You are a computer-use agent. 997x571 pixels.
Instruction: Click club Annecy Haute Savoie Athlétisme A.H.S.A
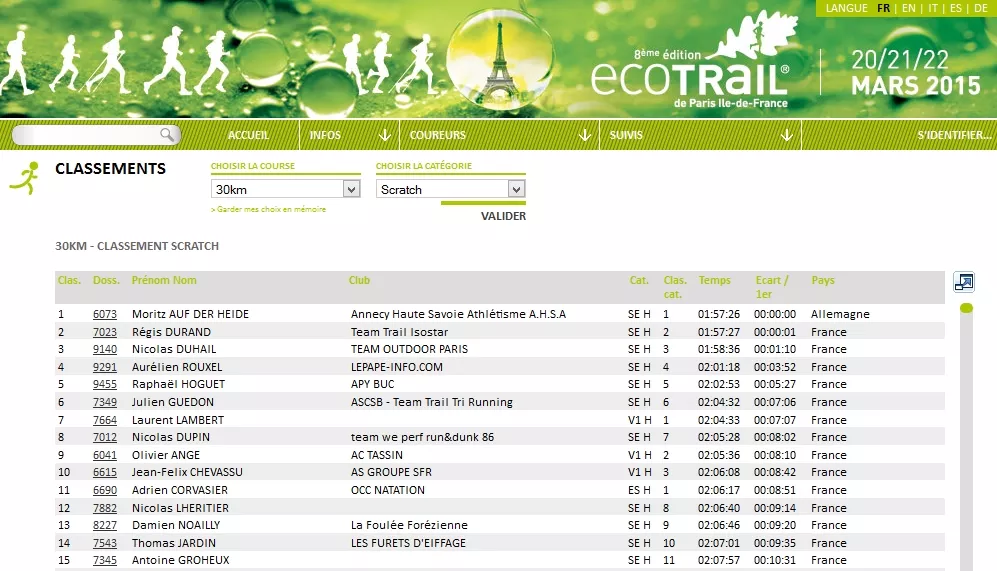(x=458, y=314)
